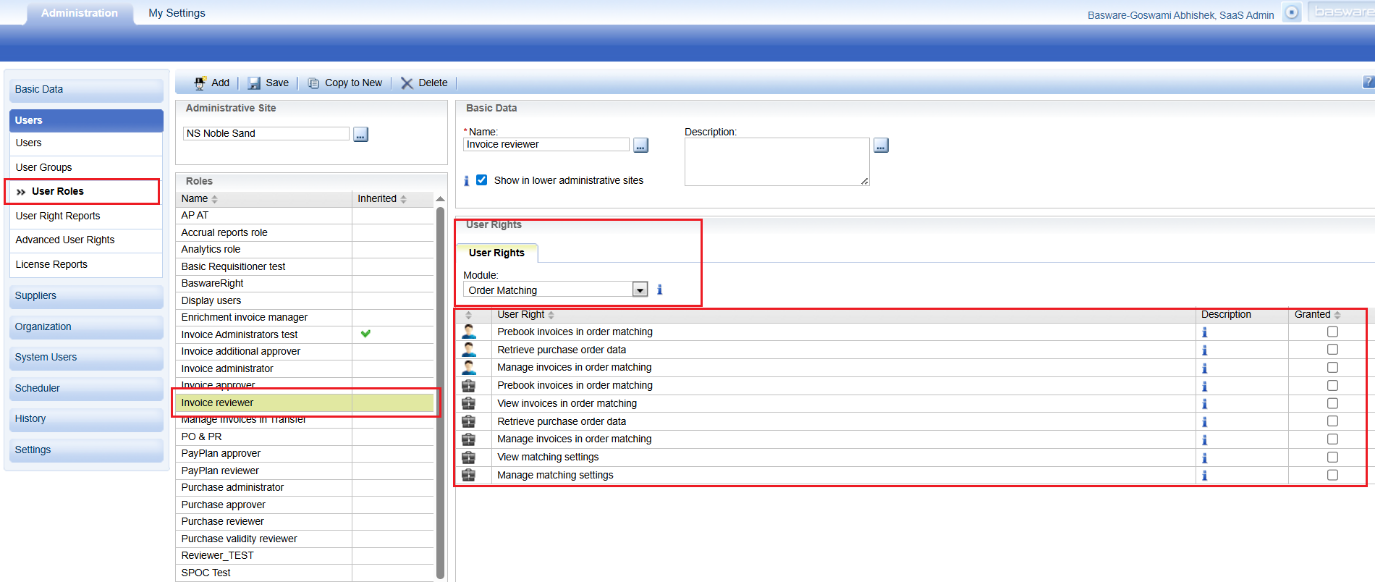Image resolution: width=1375 pixels, height=582 pixels.
Task: Click the briefcase icon for Manage matching settings
Action: click(469, 475)
